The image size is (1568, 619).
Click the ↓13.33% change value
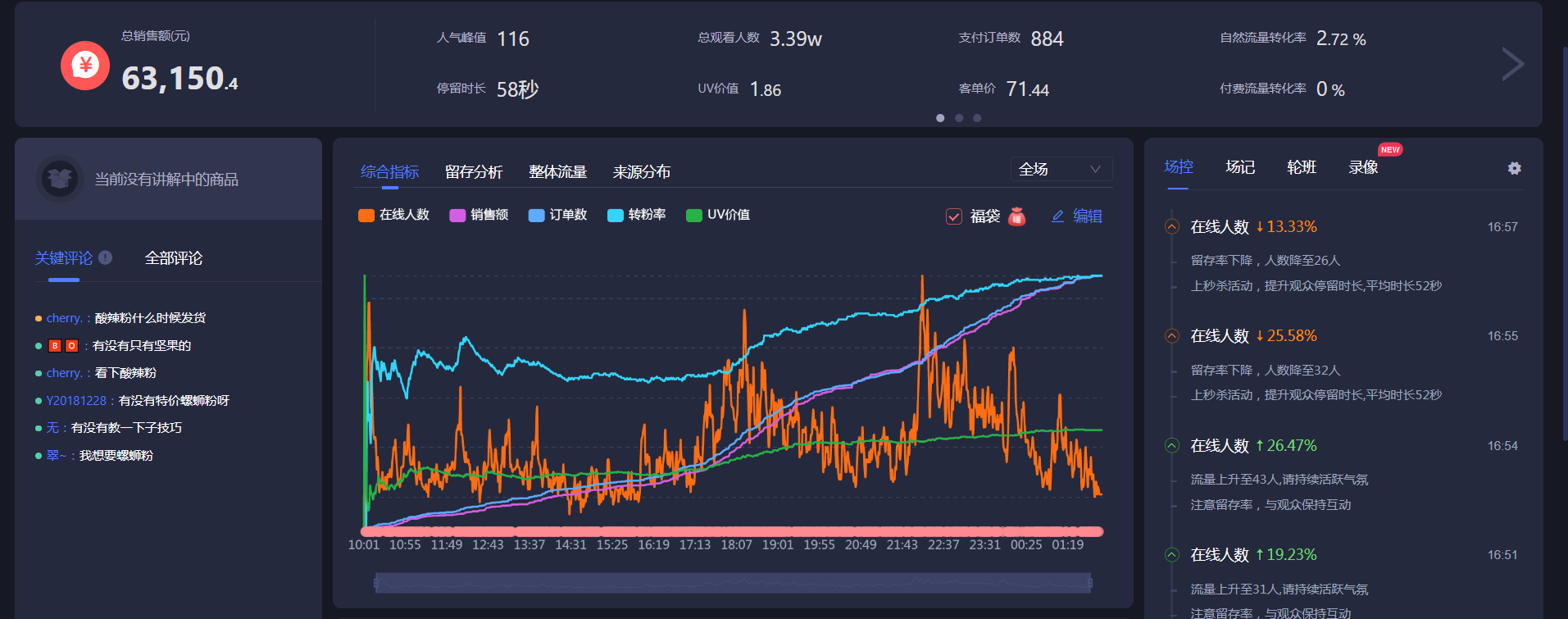[1286, 226]
